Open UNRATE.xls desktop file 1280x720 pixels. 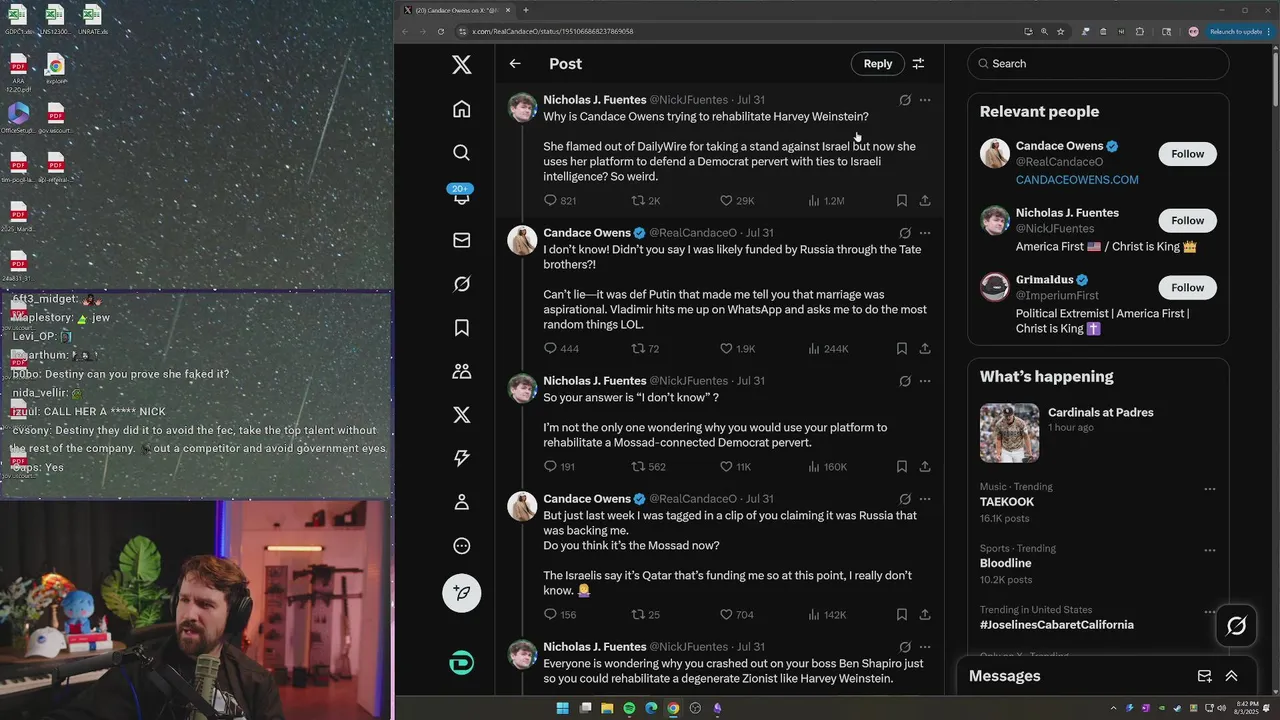(x=92, y=20)
